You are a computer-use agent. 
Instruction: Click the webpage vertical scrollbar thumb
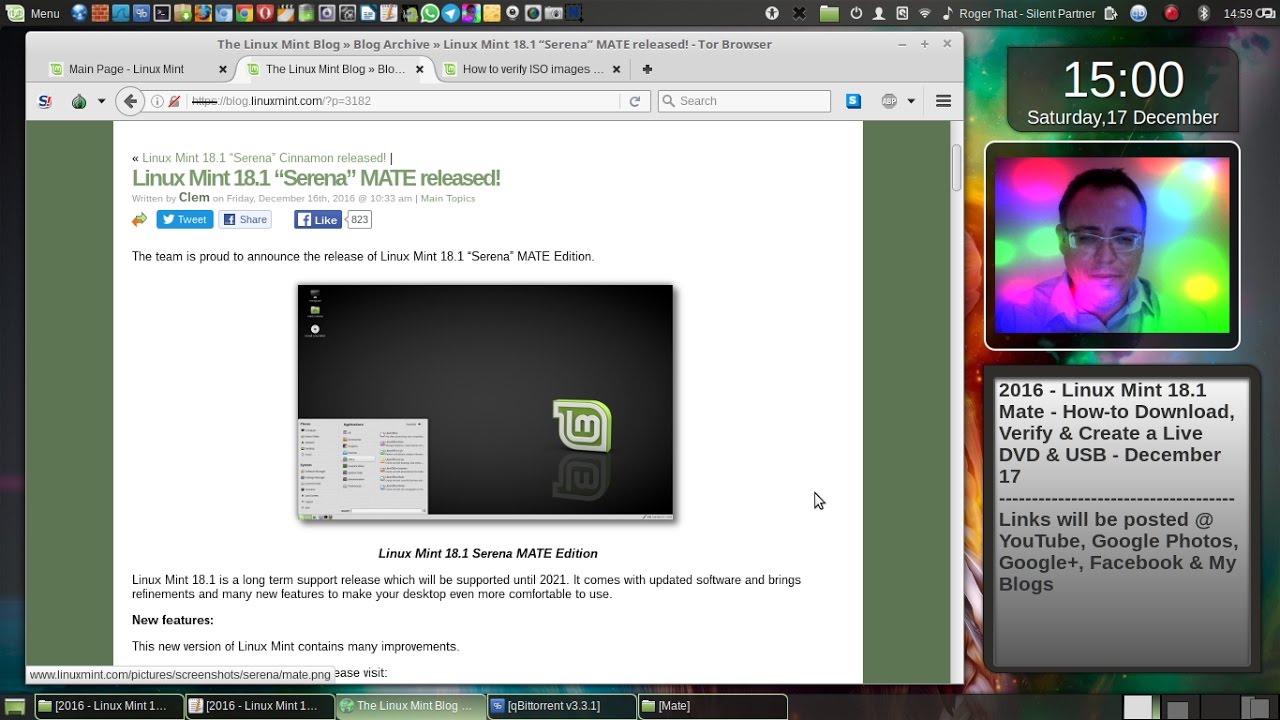[956, 168]
